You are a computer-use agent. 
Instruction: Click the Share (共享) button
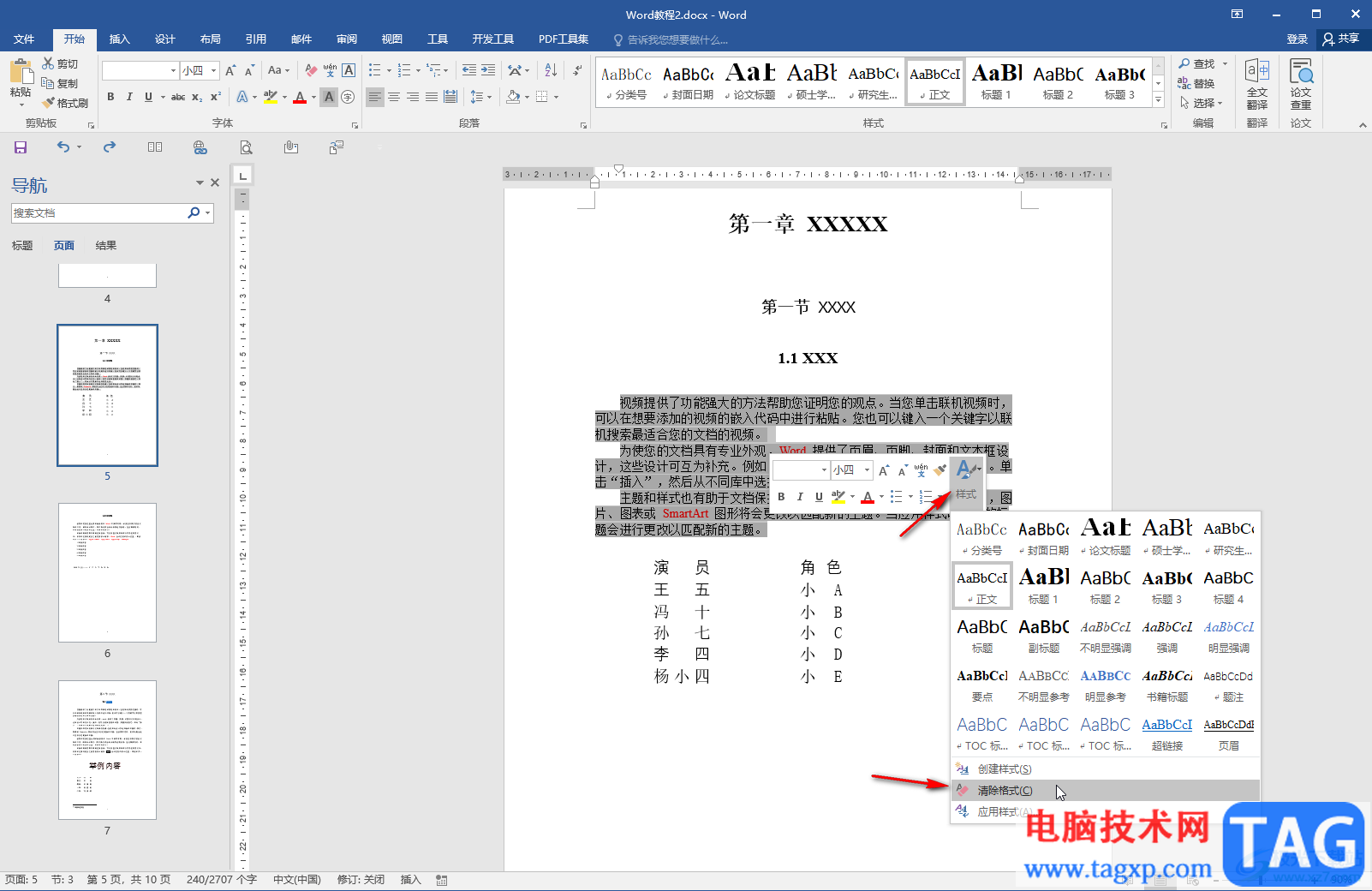tap(1341, 39)
